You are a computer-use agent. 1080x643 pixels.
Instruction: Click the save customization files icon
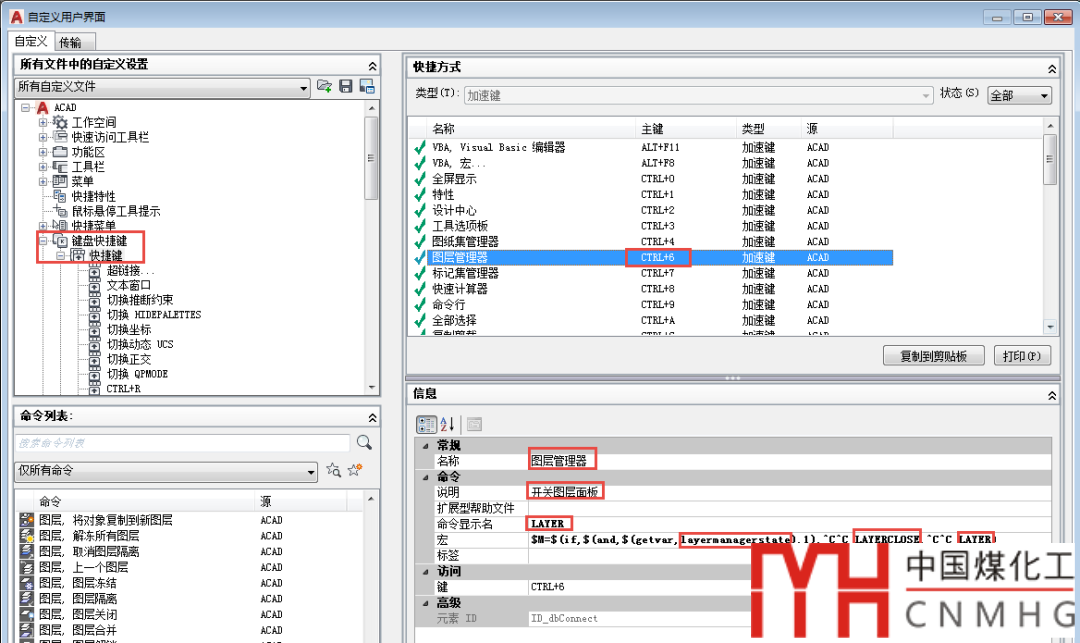(x=346, y=86)
